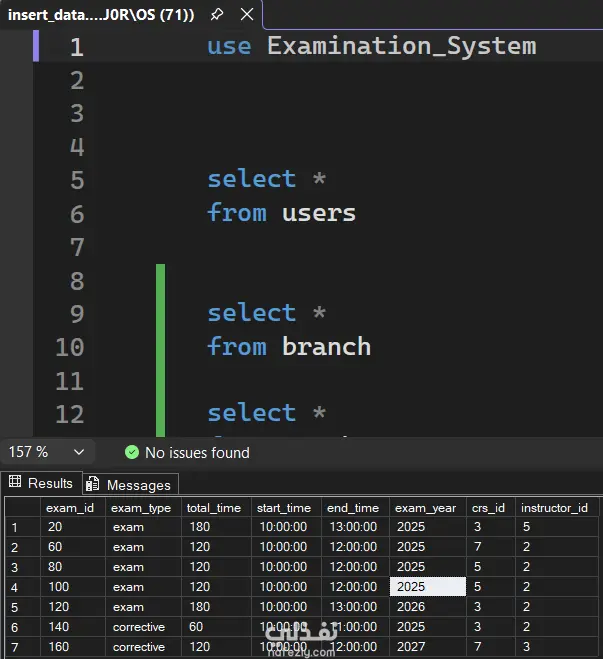Select the insert_data editor tab
603x659 pixels.
point(100,15)
